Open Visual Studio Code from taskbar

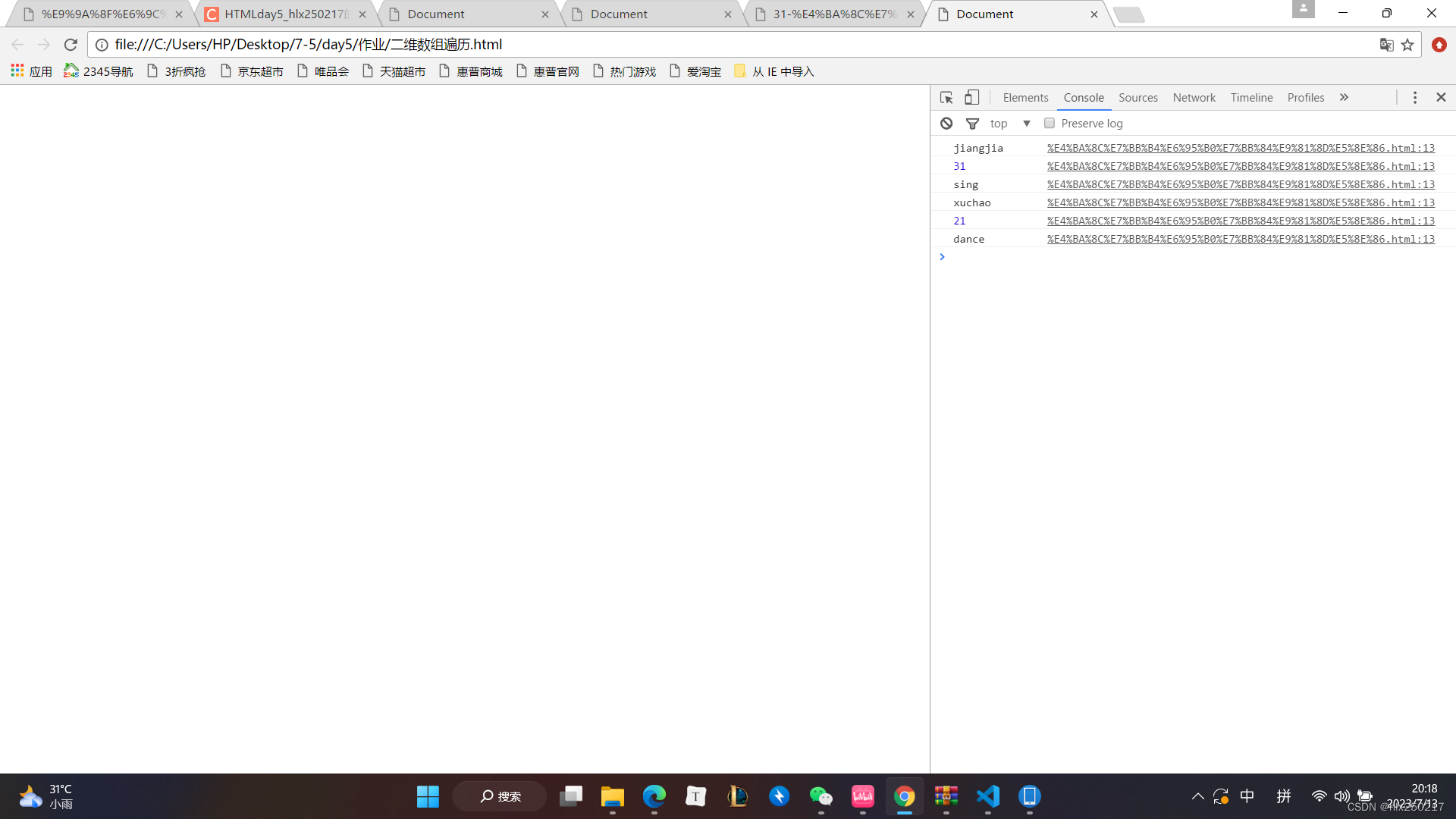(x=987, y=796)
